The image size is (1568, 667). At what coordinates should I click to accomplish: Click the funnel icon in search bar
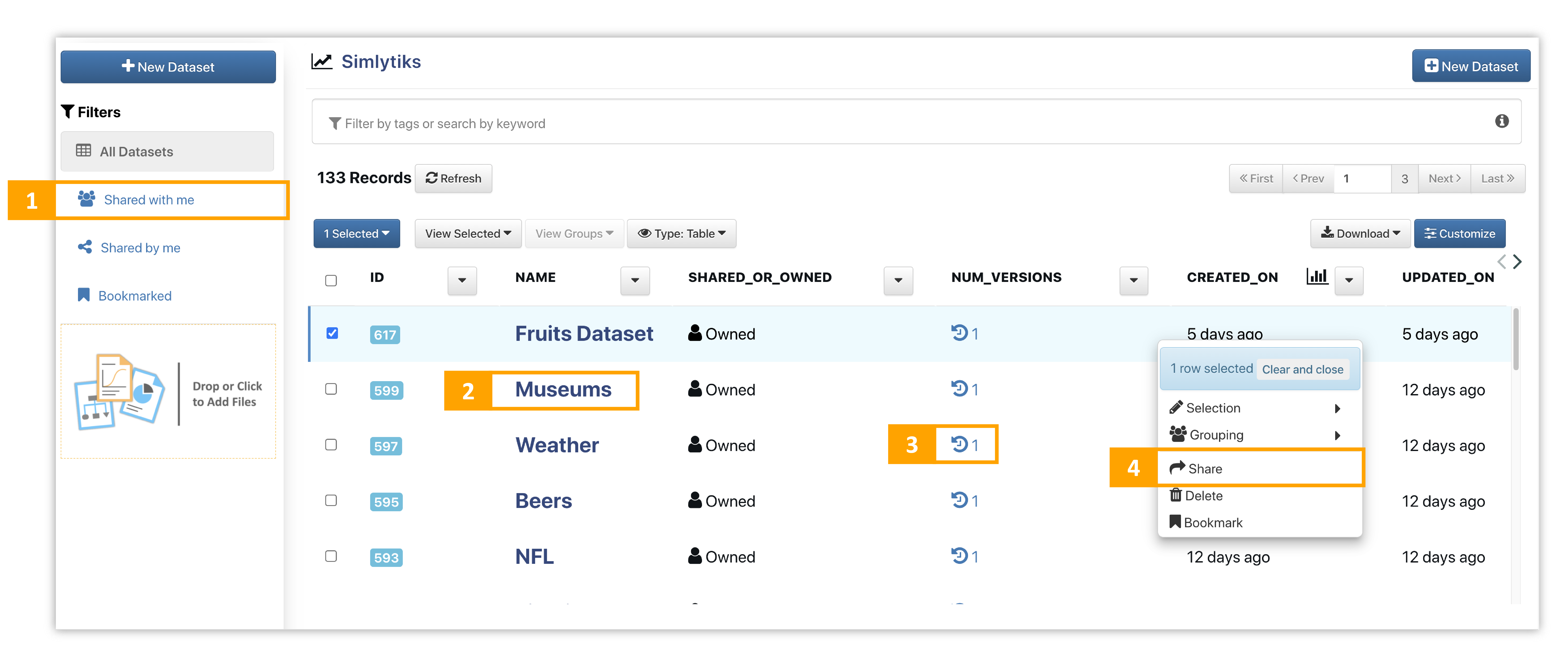(335, 124)
